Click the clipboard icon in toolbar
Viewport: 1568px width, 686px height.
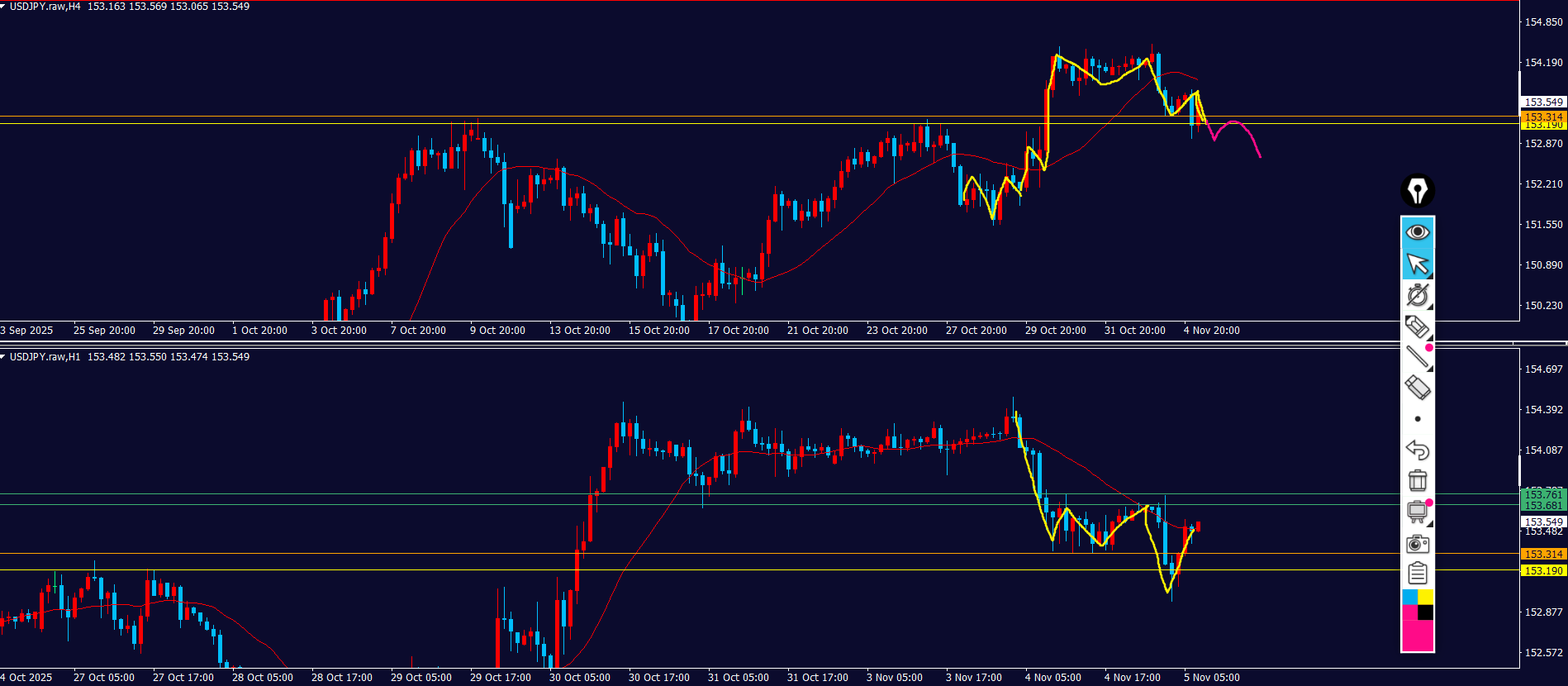click(1418, 573)
